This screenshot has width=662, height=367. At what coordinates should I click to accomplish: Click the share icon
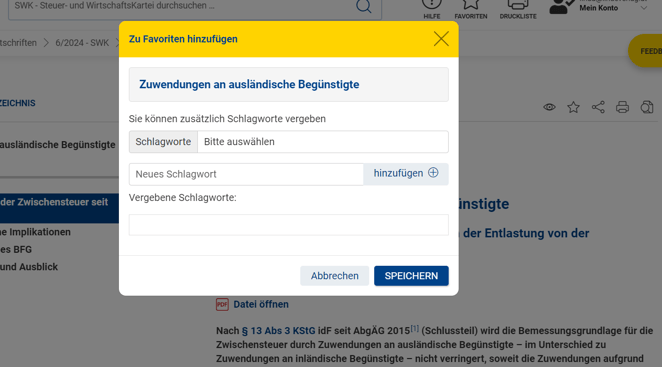point(598,107)
